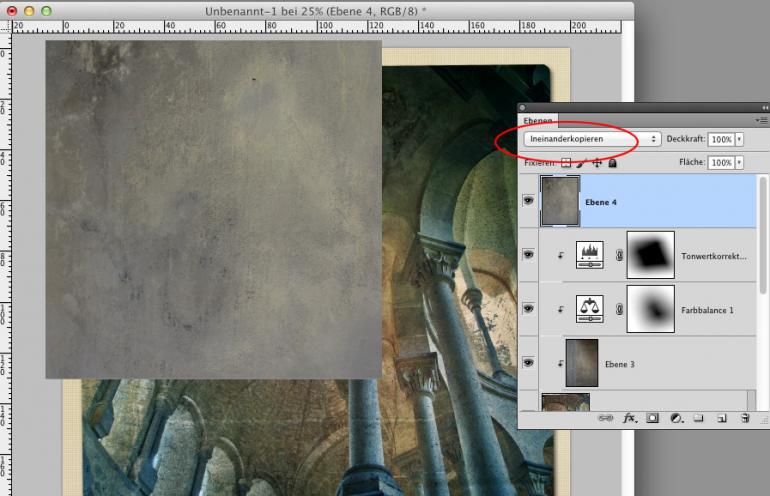The image size is (770, 496).
Task: Select Farbbalance 1 balance scale icon
Action: 590,309
